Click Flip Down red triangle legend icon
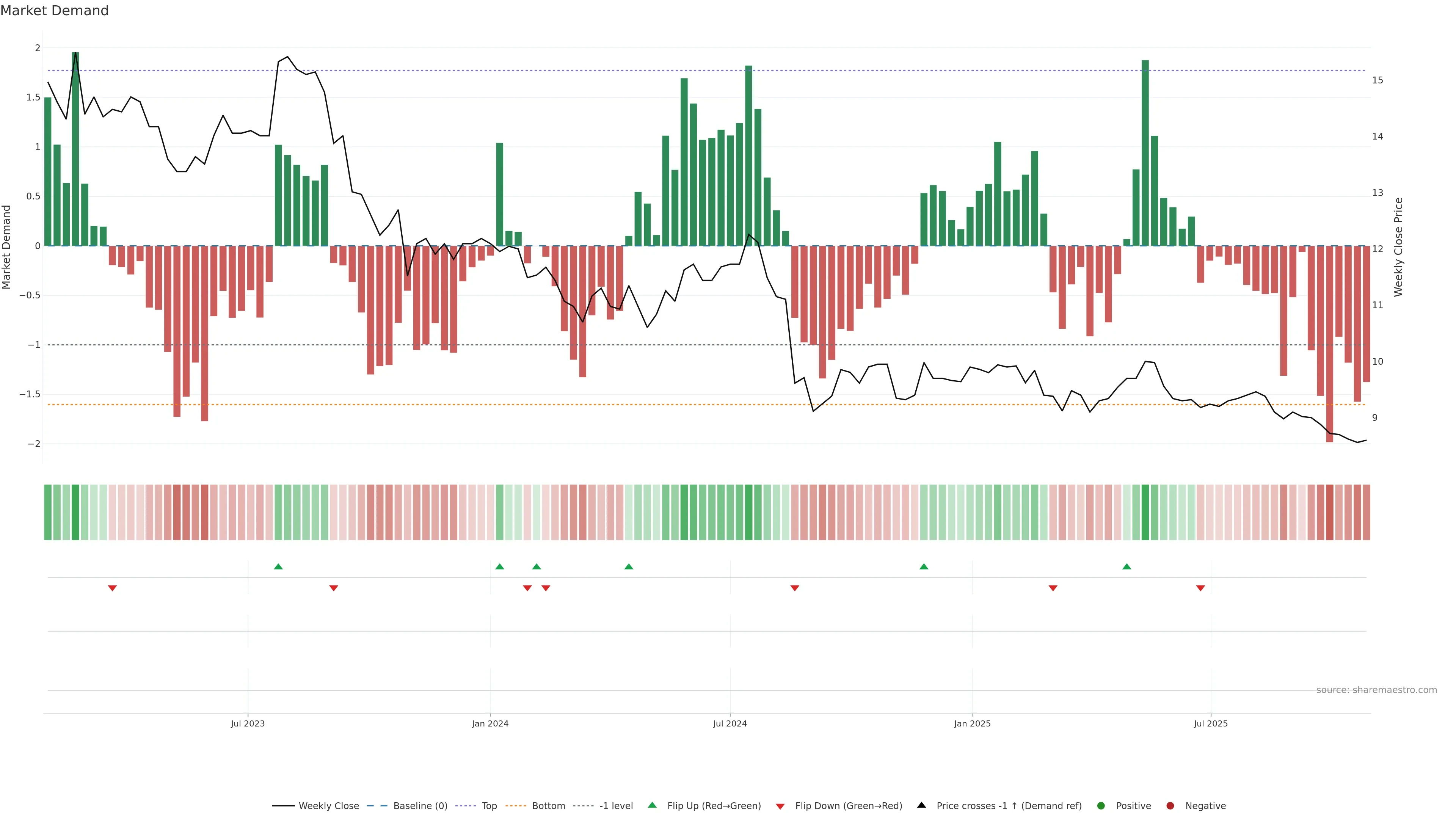 click(x=780, y=806)
